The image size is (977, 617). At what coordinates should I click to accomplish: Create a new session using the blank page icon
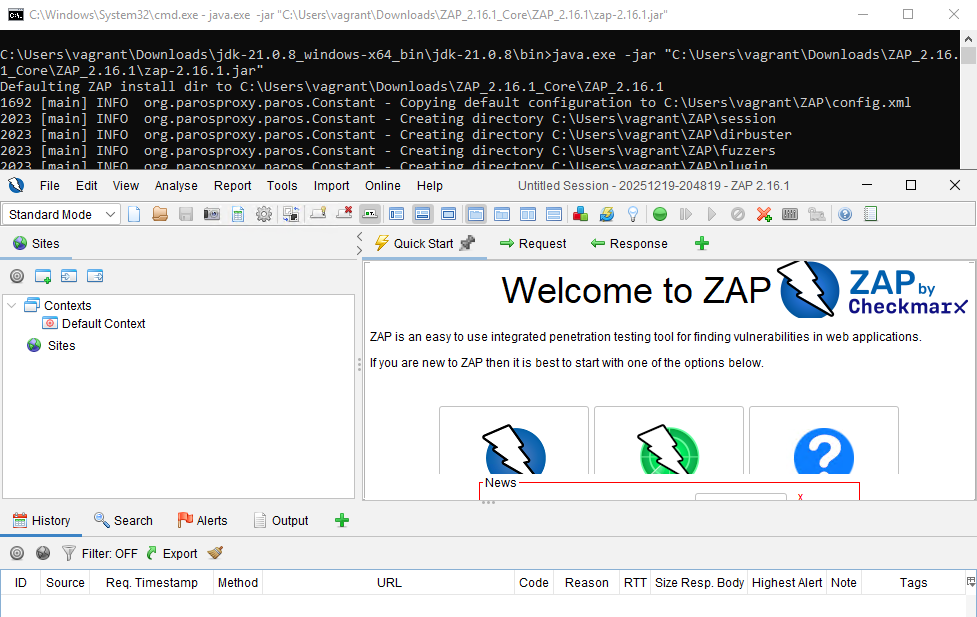coord(135,214)
